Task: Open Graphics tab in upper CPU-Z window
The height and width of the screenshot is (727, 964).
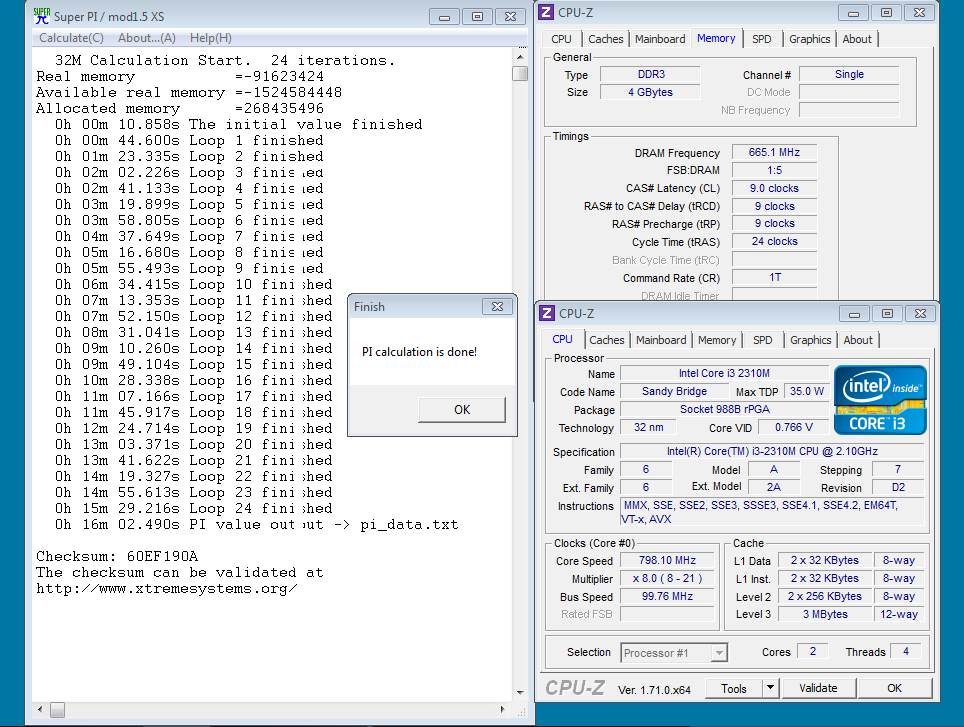Action: [x=810, y=39]
